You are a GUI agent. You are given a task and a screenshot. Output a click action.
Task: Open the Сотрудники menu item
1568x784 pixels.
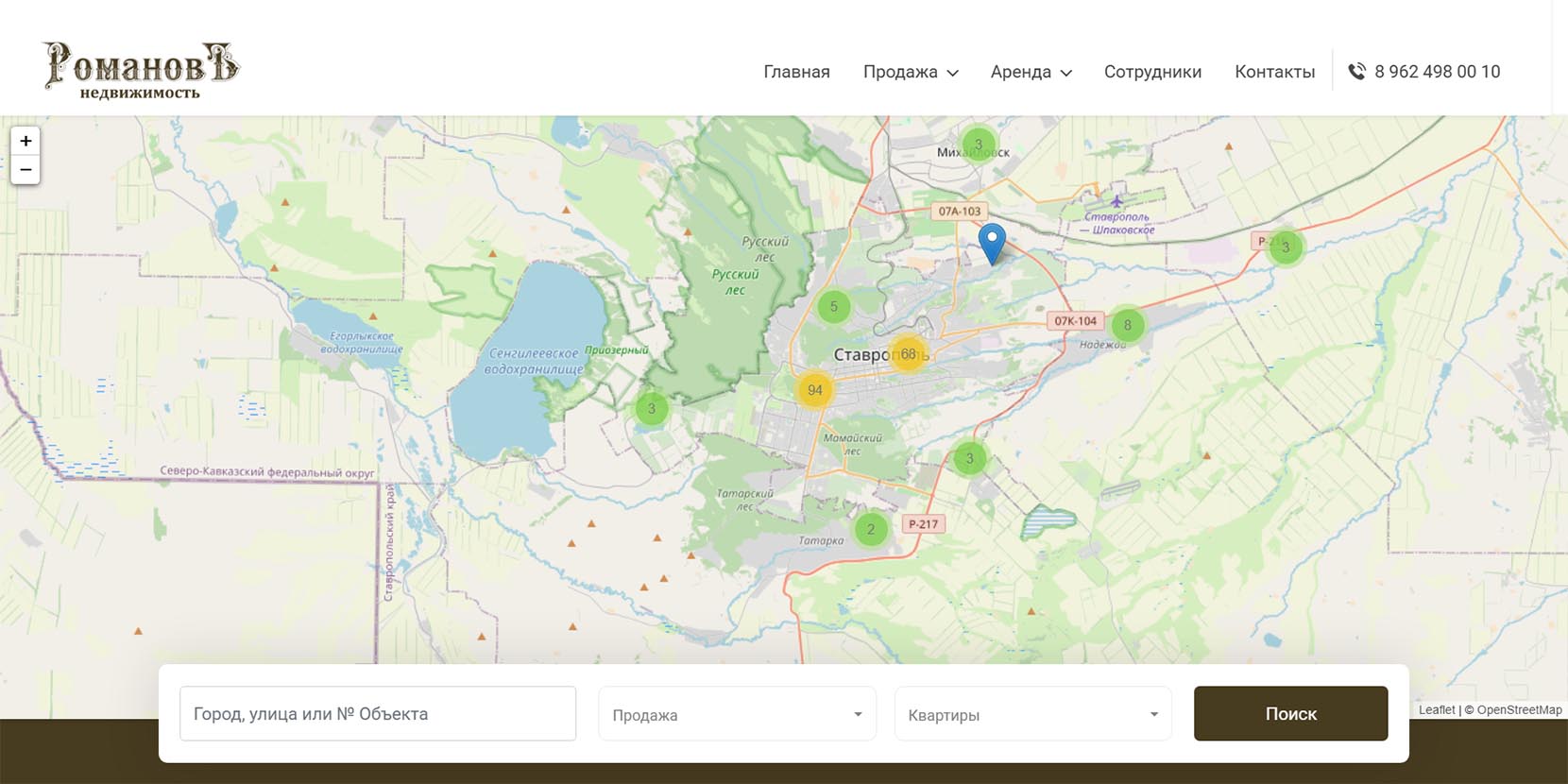click(1152, 72)
